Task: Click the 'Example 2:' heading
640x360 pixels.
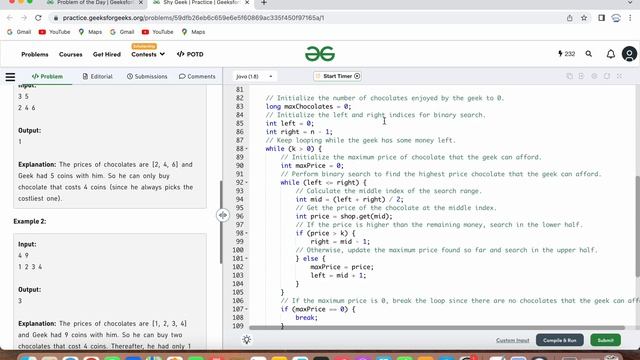Action: 30,221
